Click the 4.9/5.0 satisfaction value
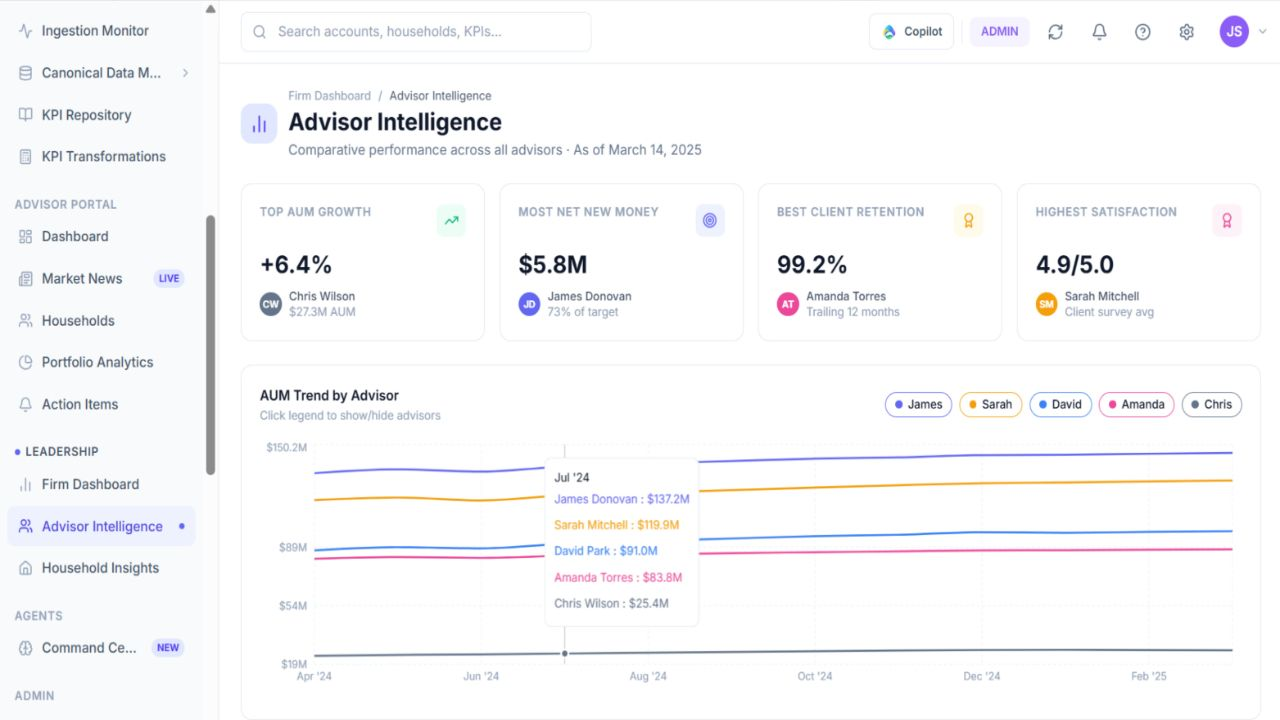 point(1075,265)
